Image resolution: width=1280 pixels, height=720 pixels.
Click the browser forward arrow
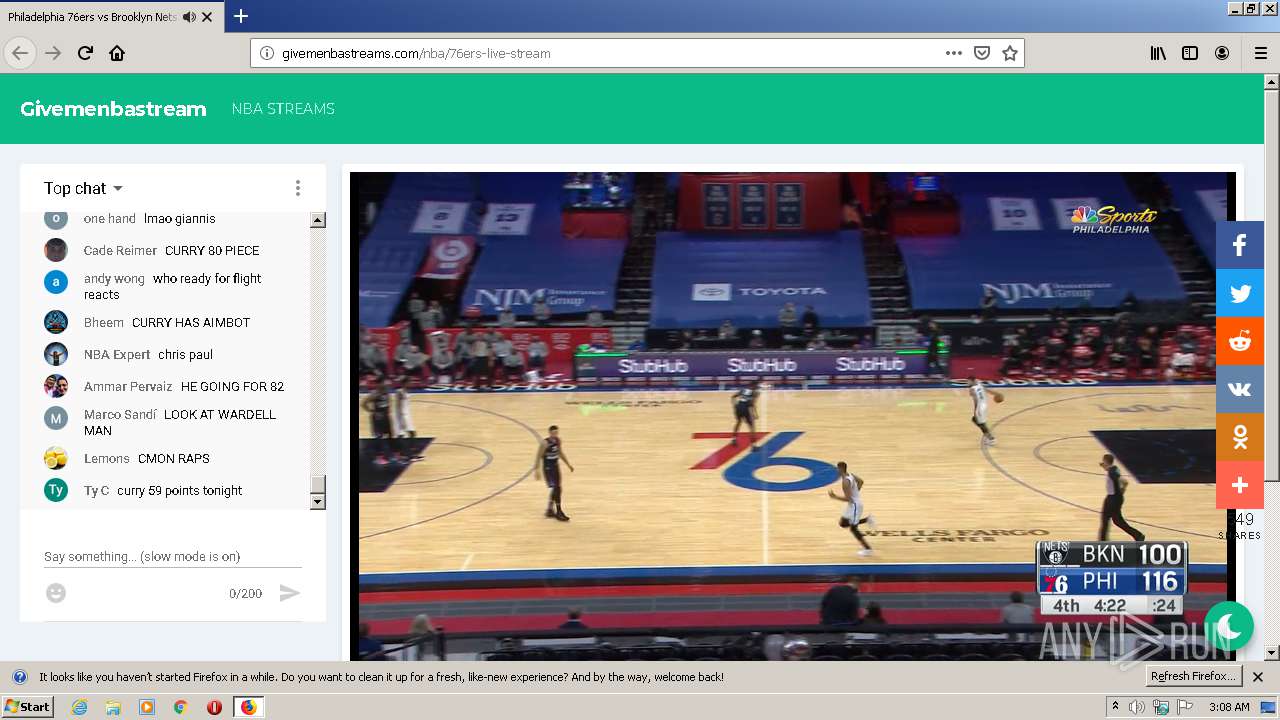(53, 53)
